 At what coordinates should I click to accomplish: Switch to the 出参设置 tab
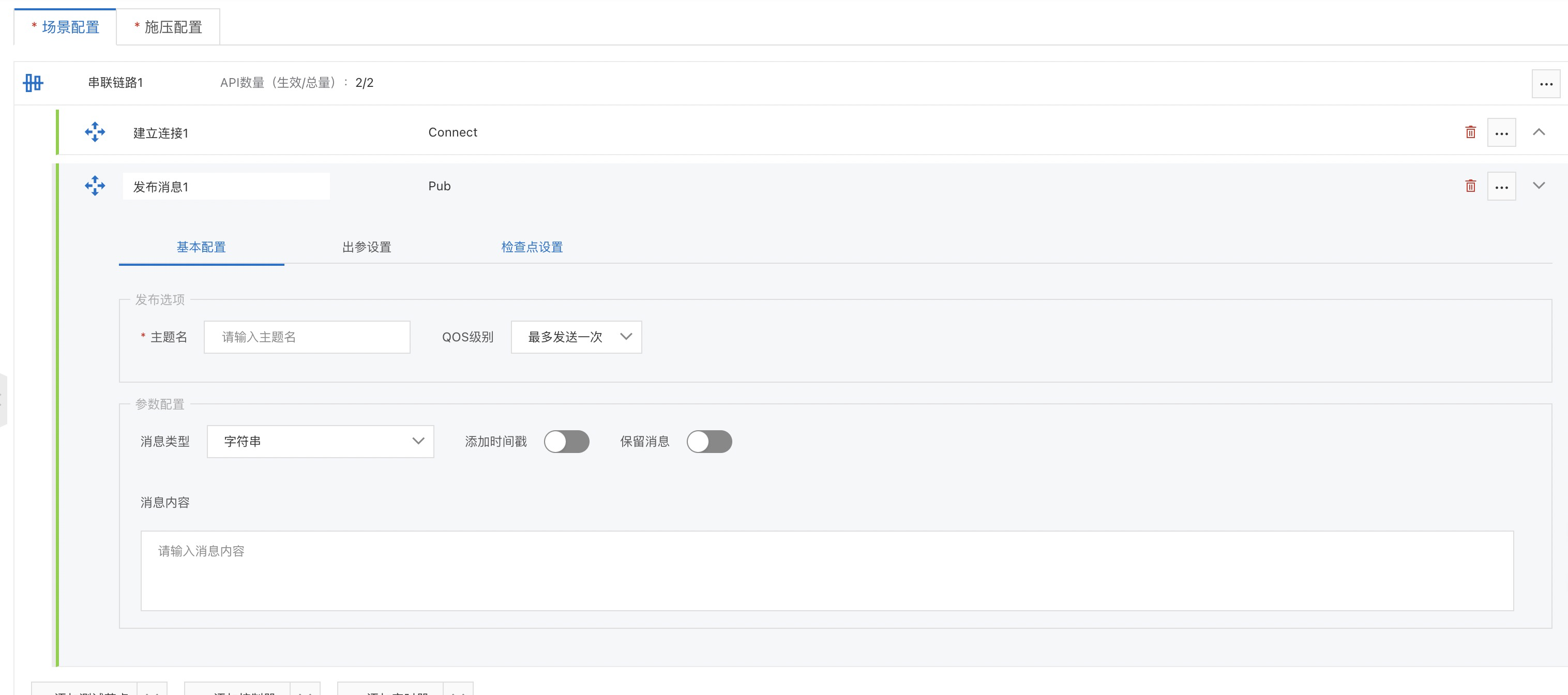click(367, 247)
